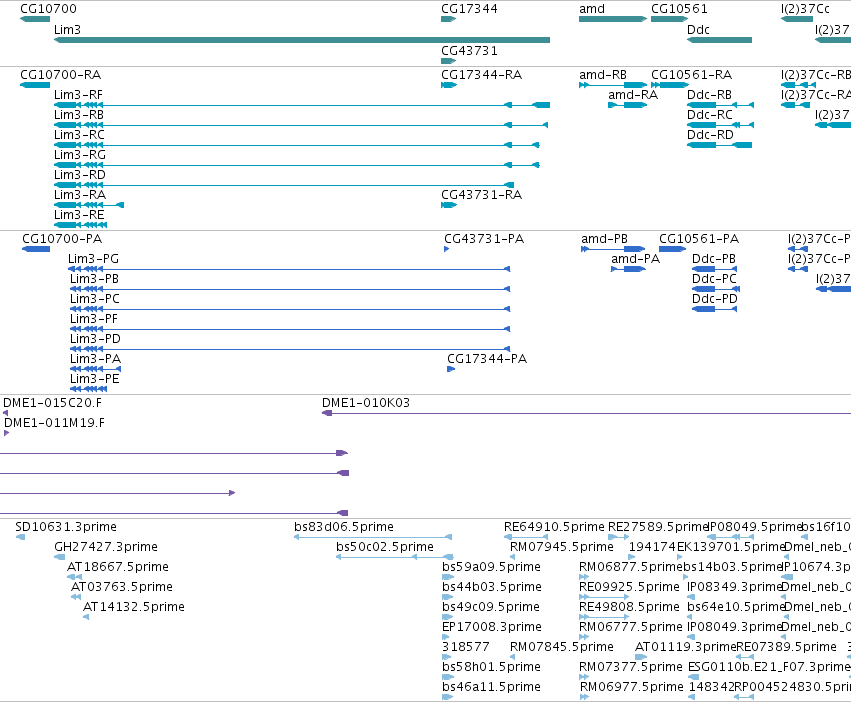Open the CG43731 gene label
The width and height of the screenshot is (851, 702).
tap(469, 50)
